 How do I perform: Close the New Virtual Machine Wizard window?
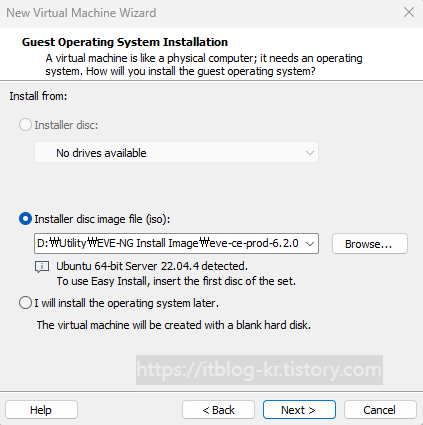[x=409, y=12]
